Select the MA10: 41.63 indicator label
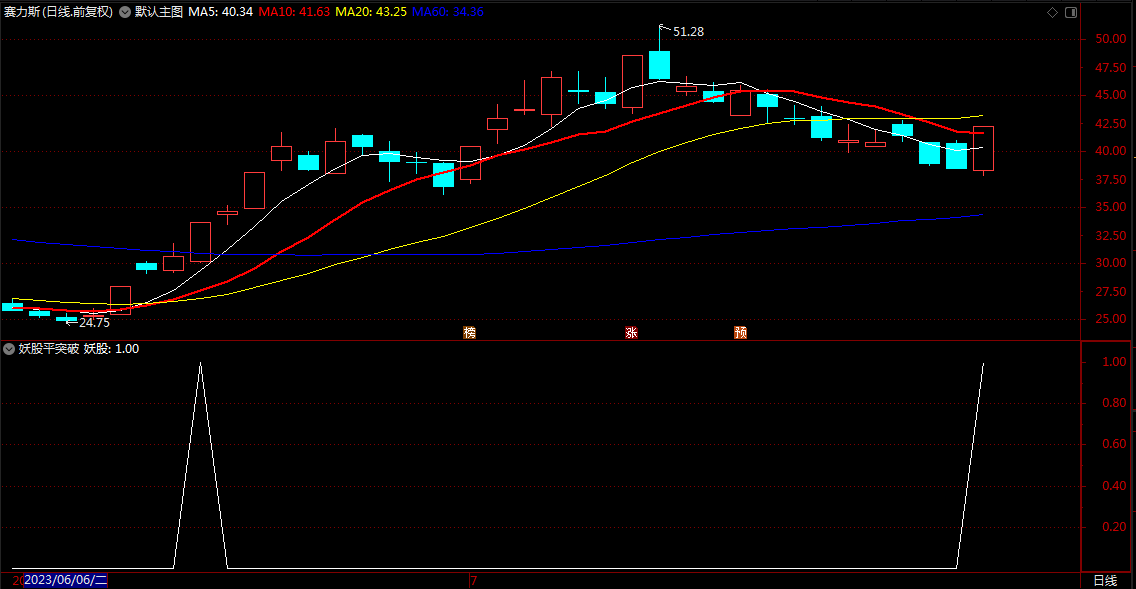1136x589 pixels. 294,12
